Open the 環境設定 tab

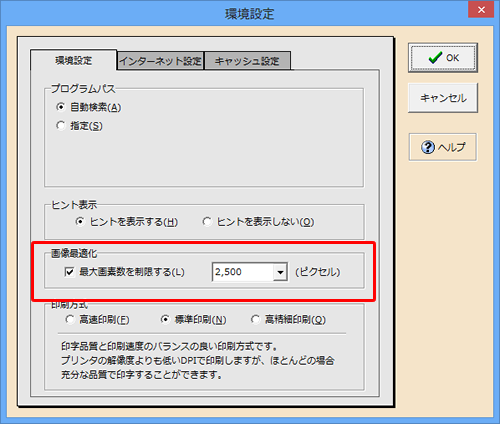click(73, 60)
